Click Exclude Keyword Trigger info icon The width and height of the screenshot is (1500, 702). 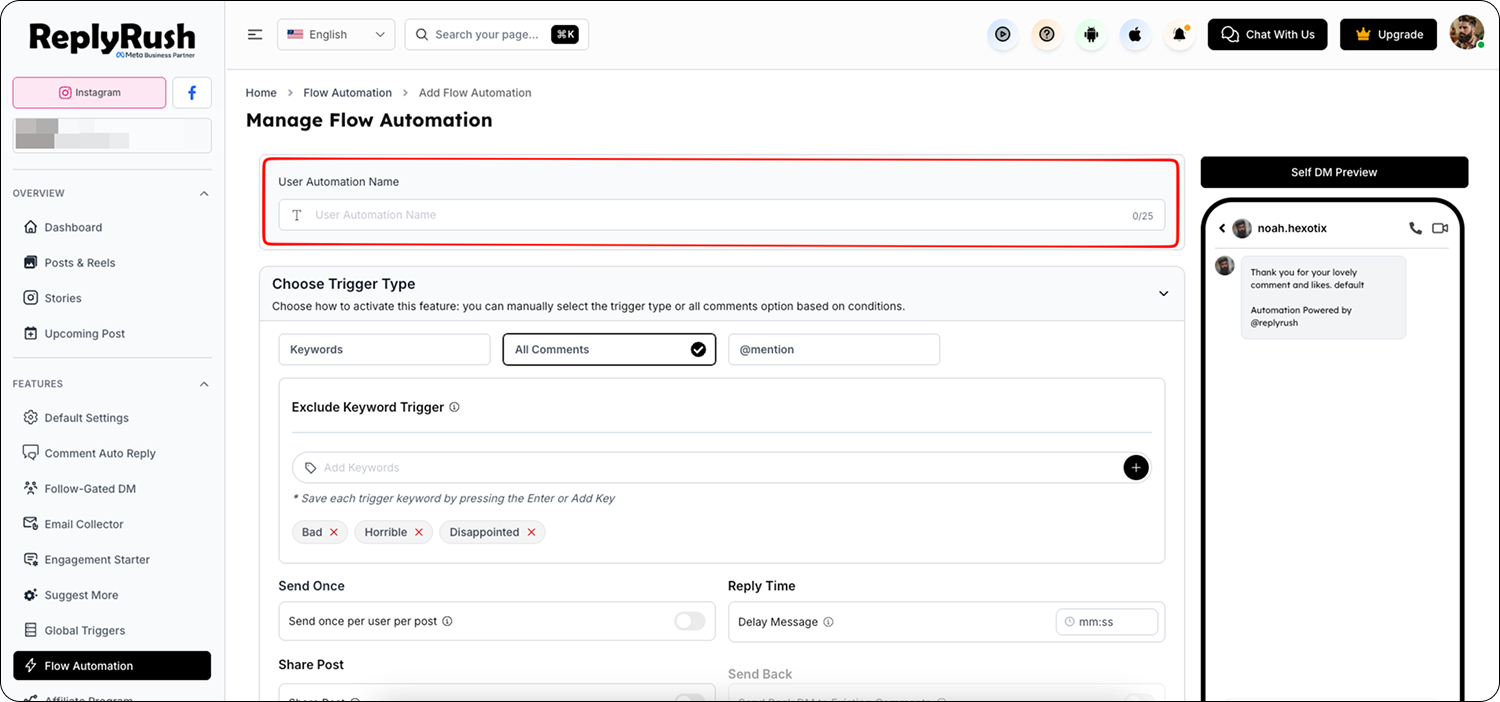(454, 407)
